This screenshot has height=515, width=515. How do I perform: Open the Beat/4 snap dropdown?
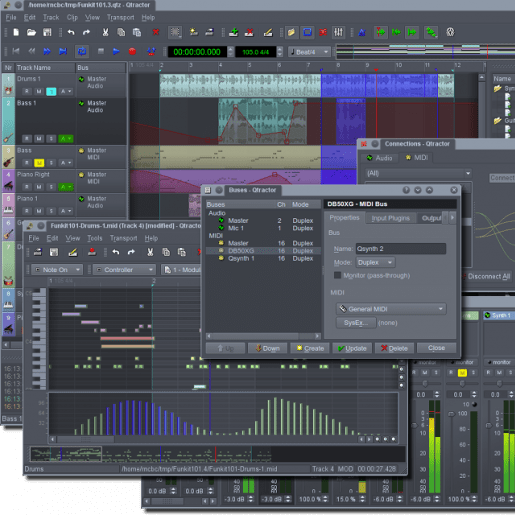pyautogui.click(x=309, y=52)
